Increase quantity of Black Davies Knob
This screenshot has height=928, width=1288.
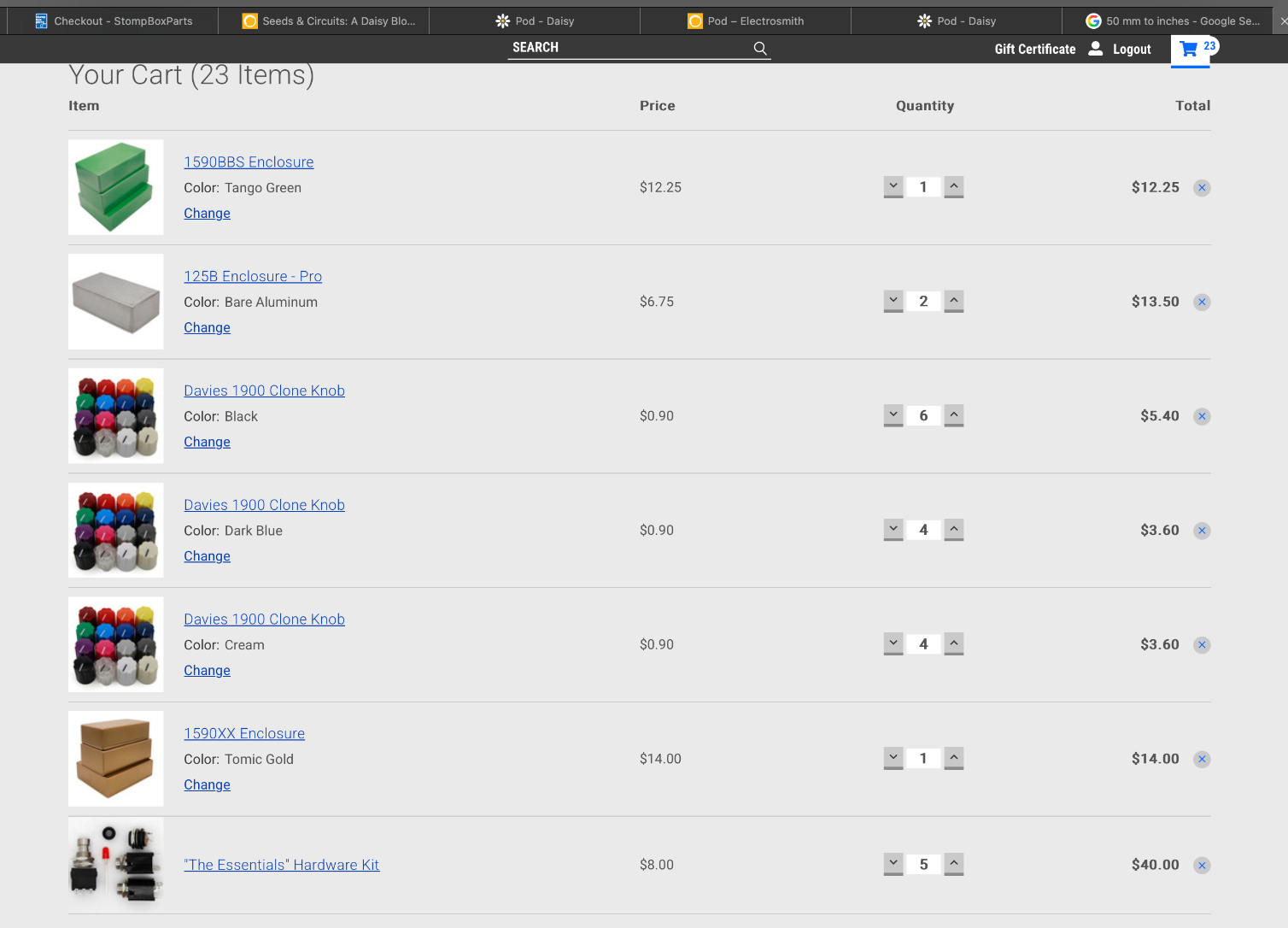[954, 416]
